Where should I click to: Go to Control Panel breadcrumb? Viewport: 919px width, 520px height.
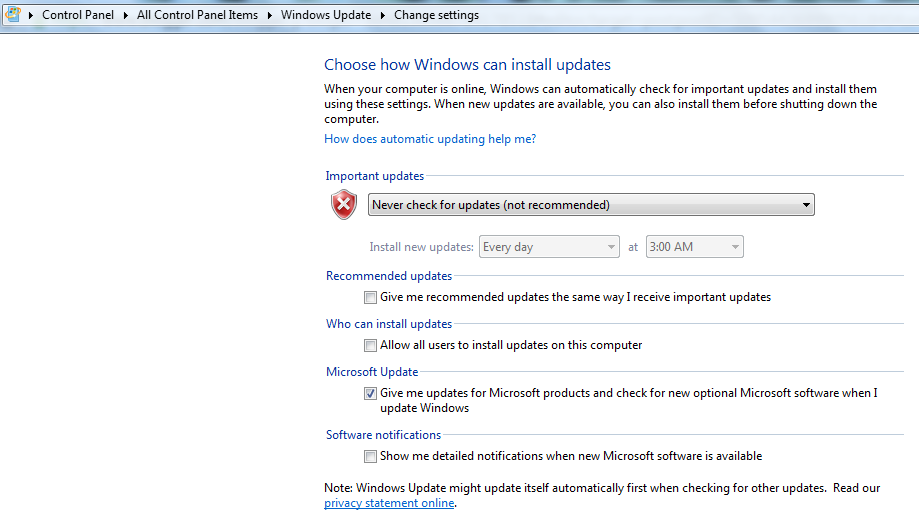pyautogui.click(x=78, y=15)
